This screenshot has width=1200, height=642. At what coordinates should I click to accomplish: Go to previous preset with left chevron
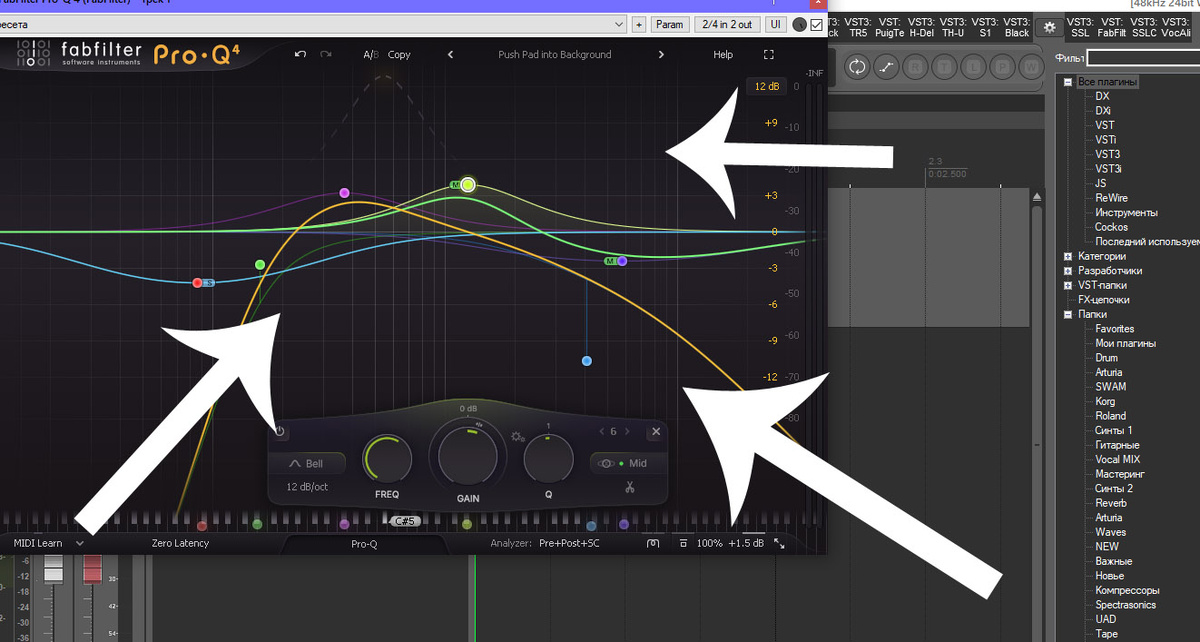click(x=450, y=55)
